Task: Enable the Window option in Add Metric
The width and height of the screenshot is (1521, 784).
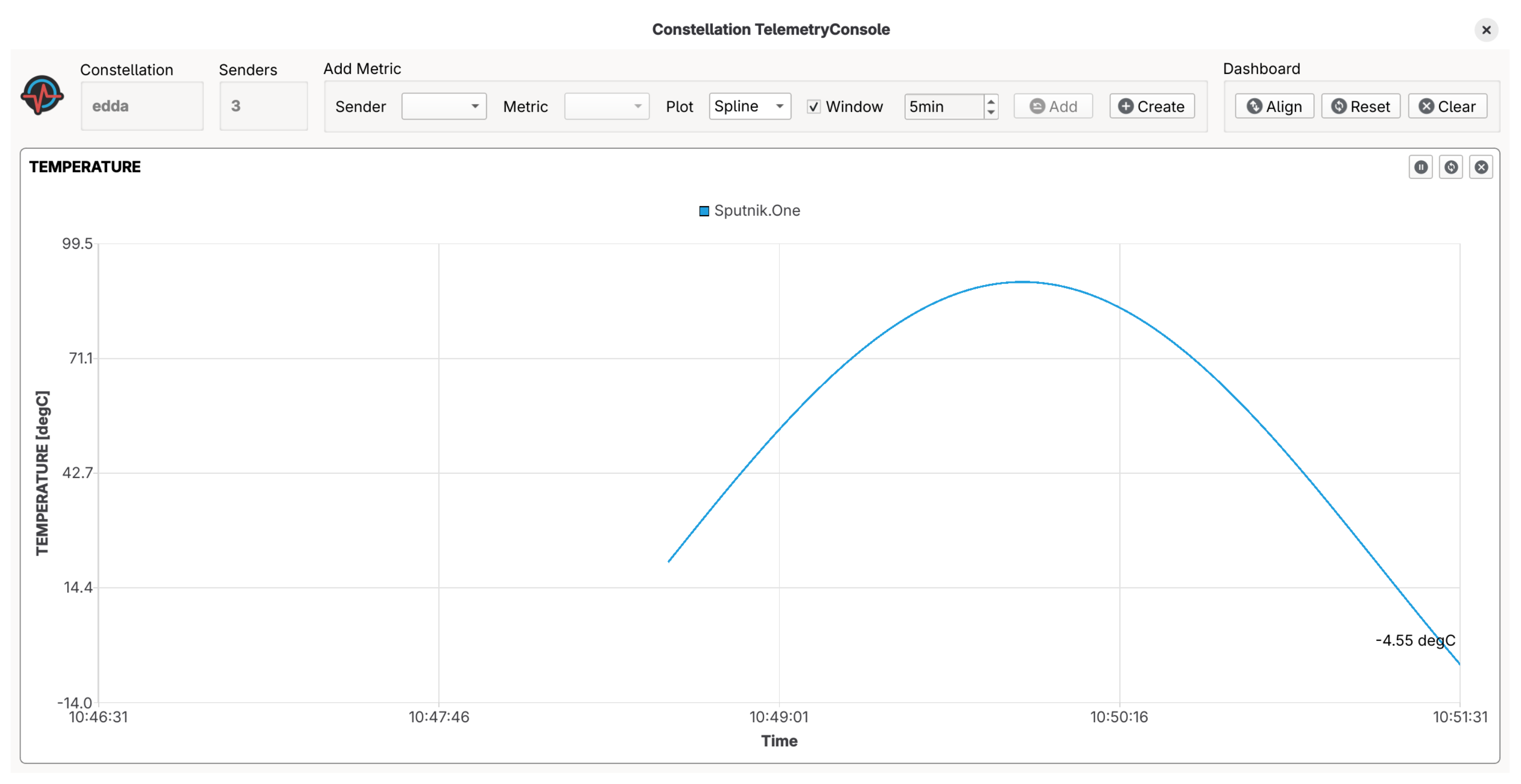Action: tap(814, 107)
